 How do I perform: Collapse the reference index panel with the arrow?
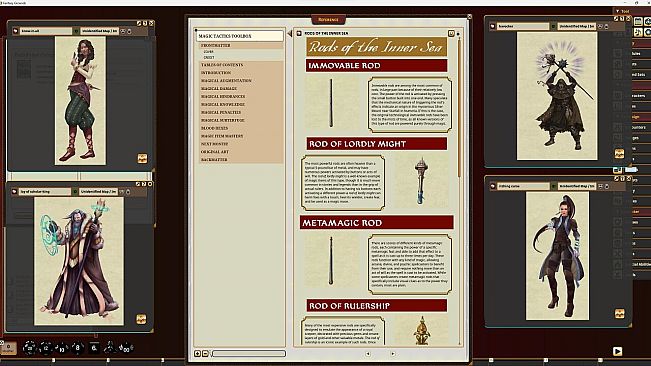[x=289, y=33]
